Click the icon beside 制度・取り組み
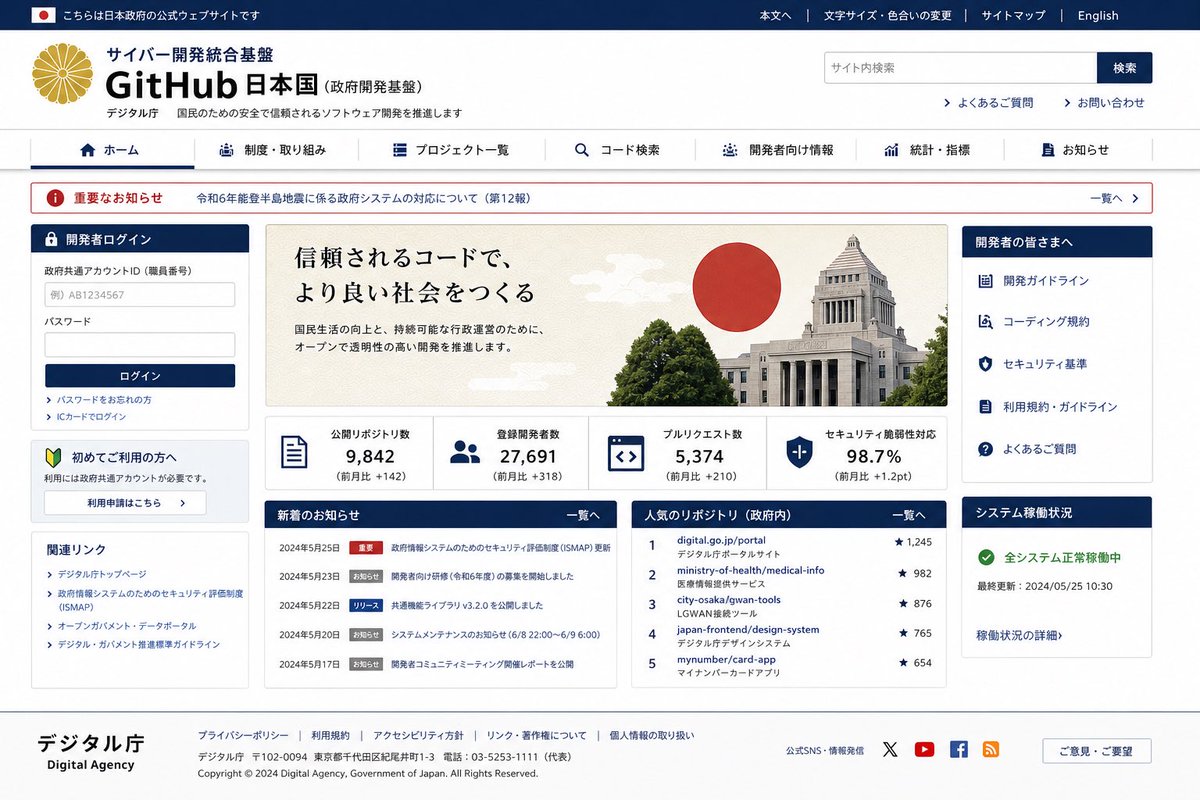This screenshot has height=800, width=1200. (226, 150)
